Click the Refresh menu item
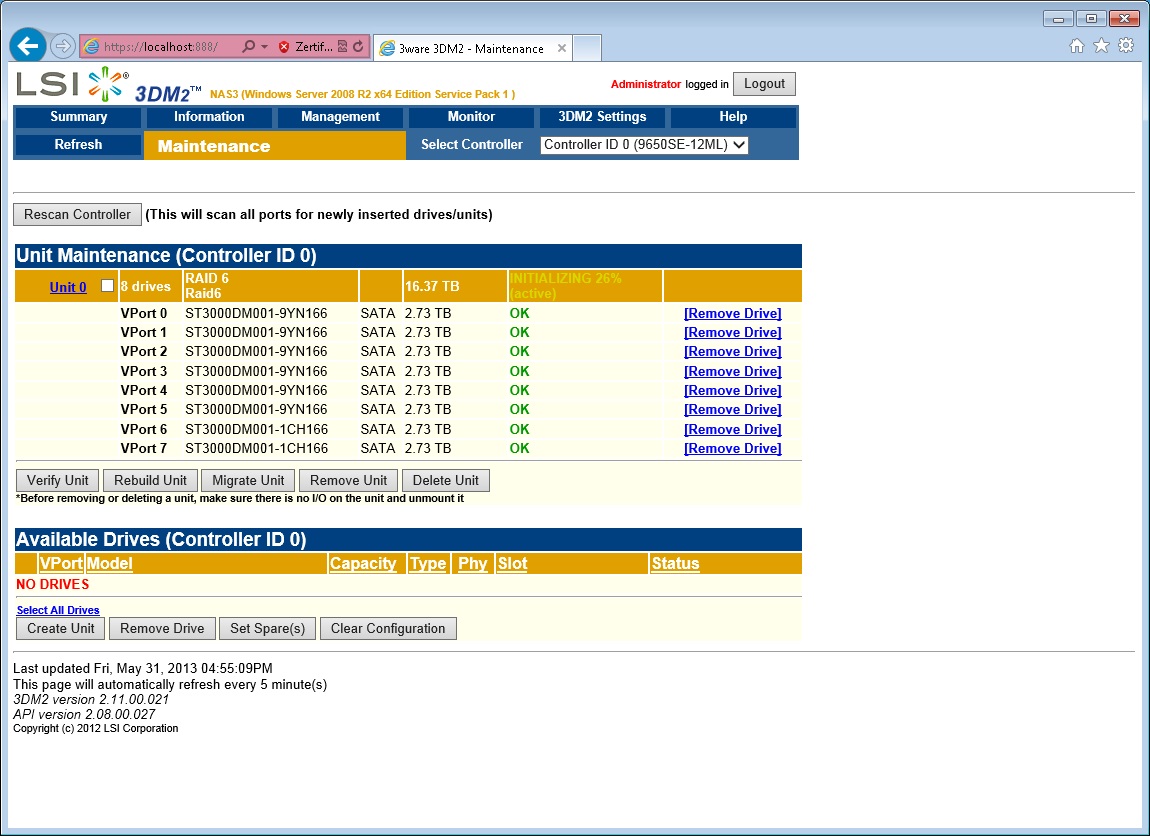The width and height of the screenshot is (1150, 836). [78, 144]
